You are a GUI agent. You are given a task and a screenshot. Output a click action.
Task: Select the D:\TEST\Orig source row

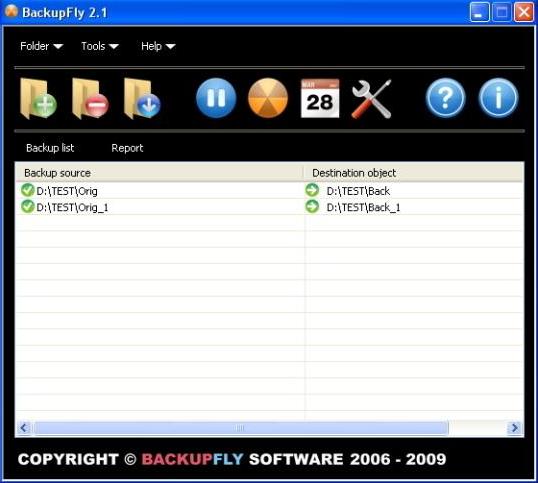67,191
